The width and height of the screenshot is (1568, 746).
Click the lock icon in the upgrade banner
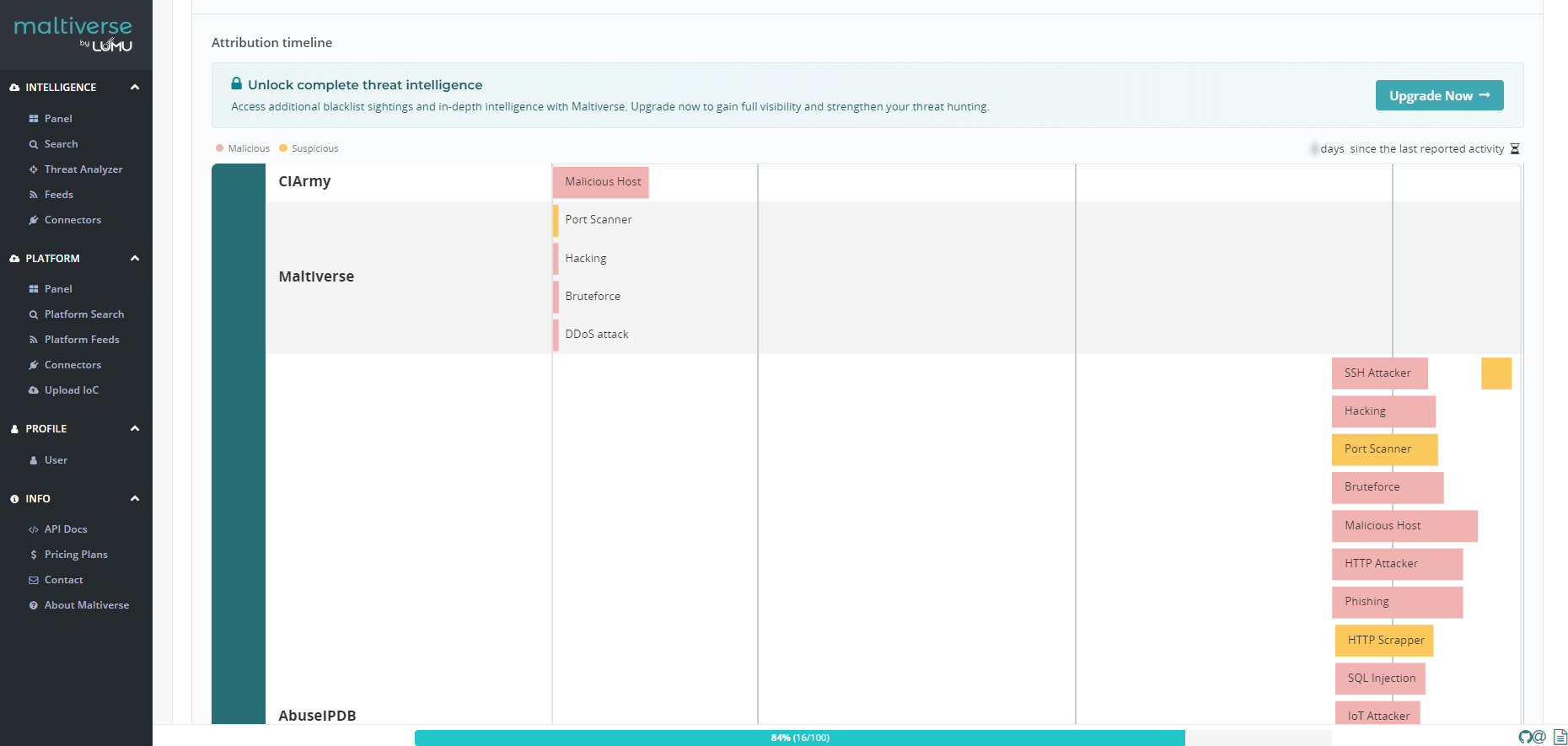[x=237, y=83]
